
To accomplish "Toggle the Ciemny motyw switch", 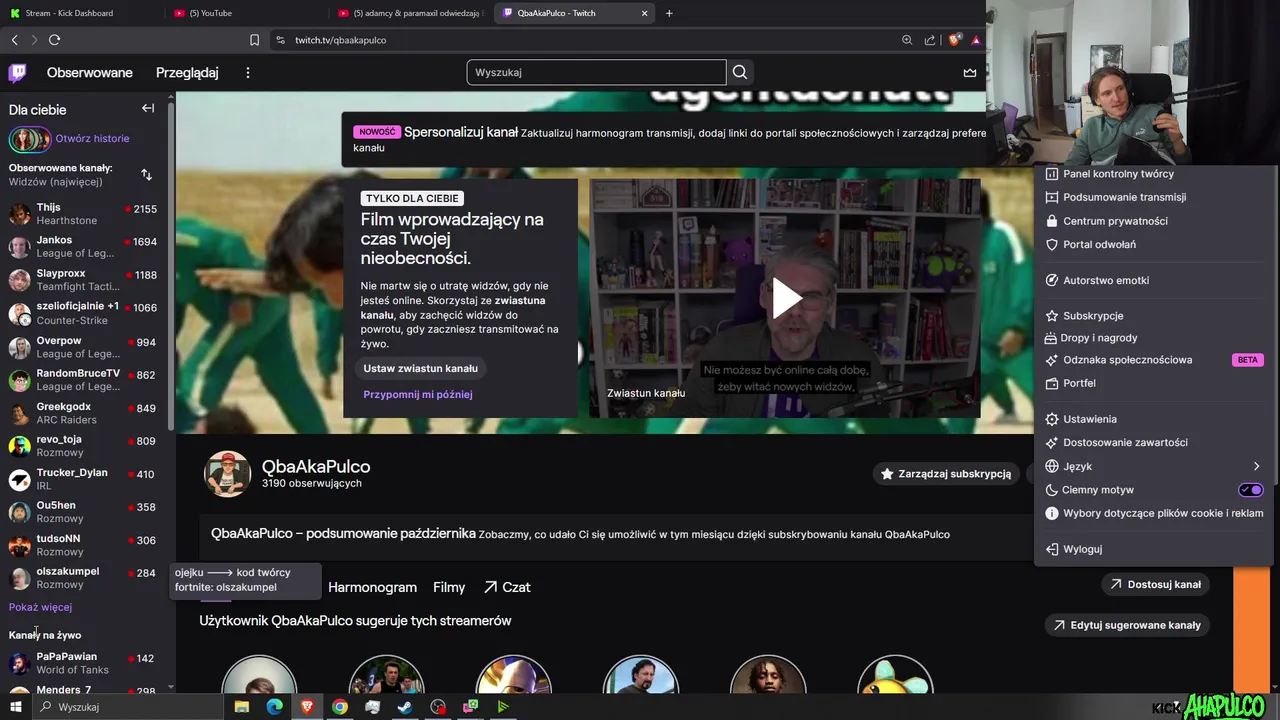I will tap(1251, 490).
